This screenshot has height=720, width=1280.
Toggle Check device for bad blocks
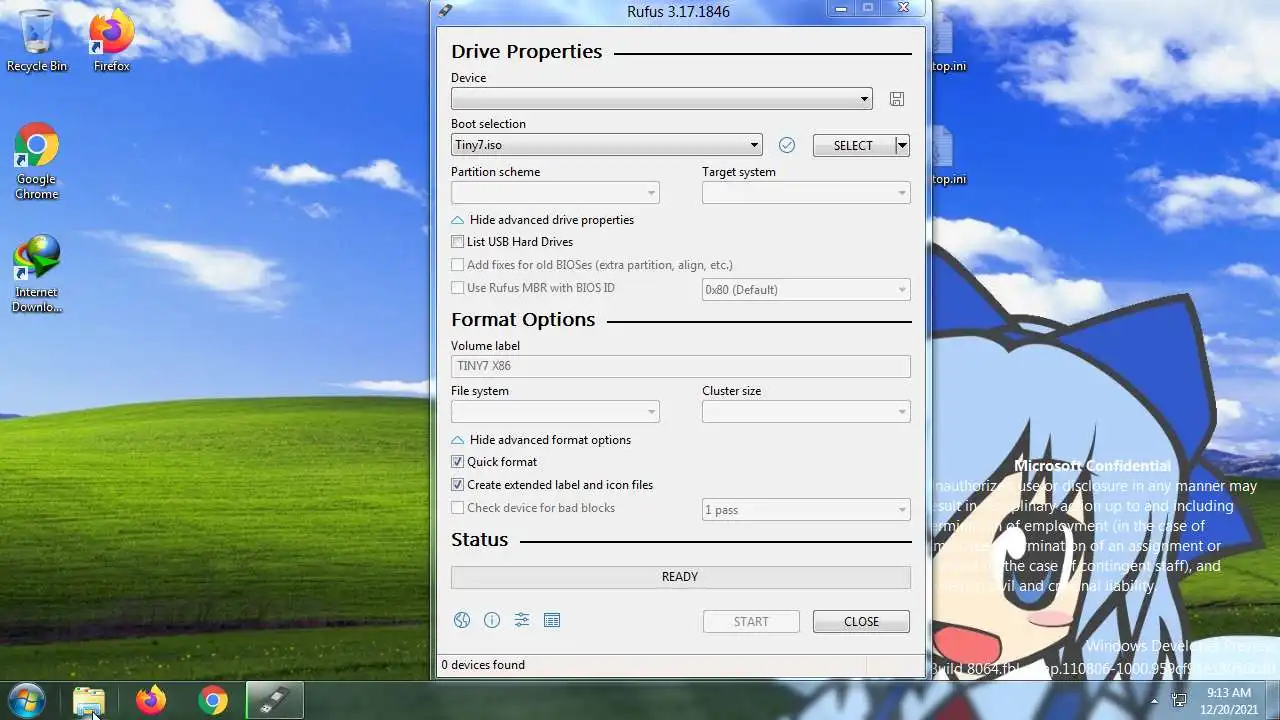457,508
